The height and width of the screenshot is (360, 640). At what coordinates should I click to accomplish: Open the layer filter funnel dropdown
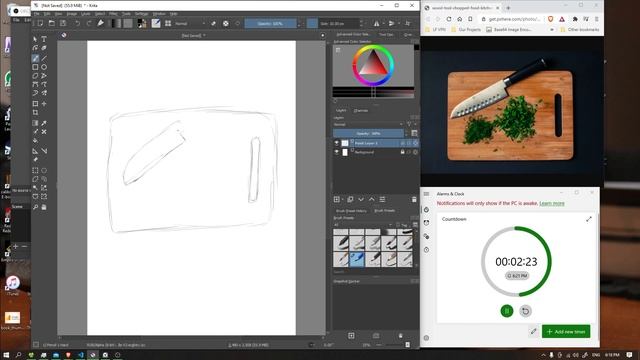[410, 124]
